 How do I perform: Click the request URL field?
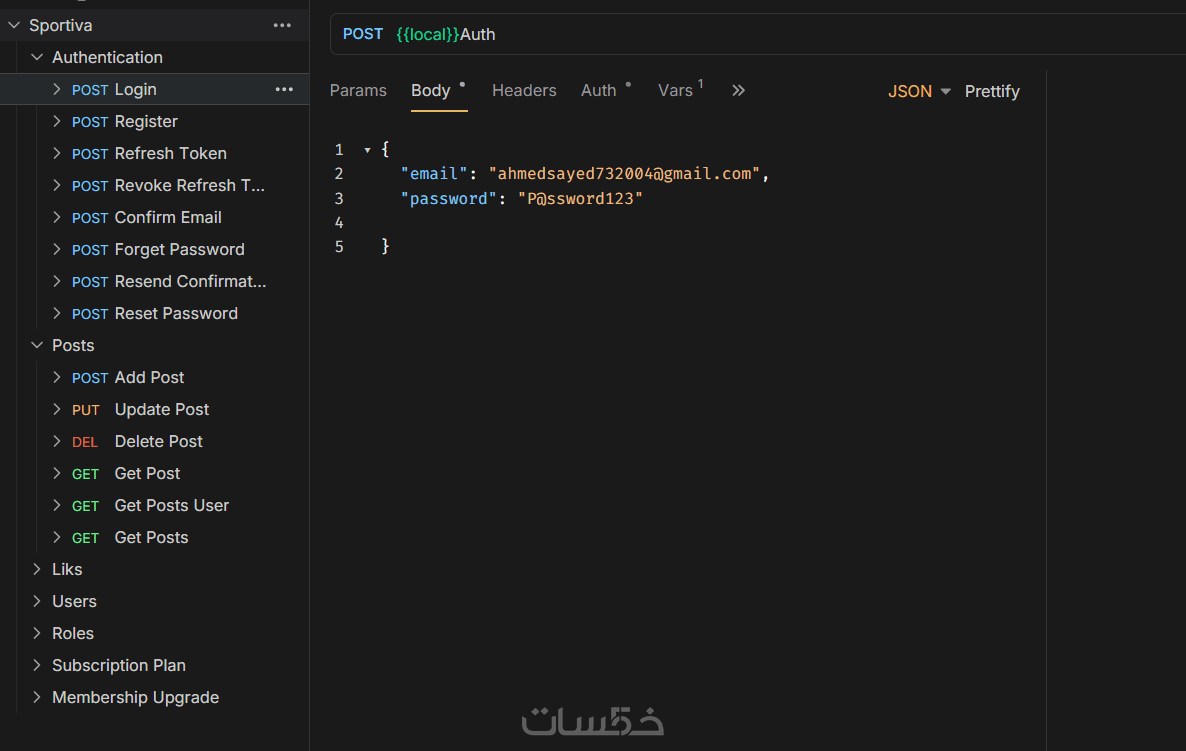(x=700, y=34)
